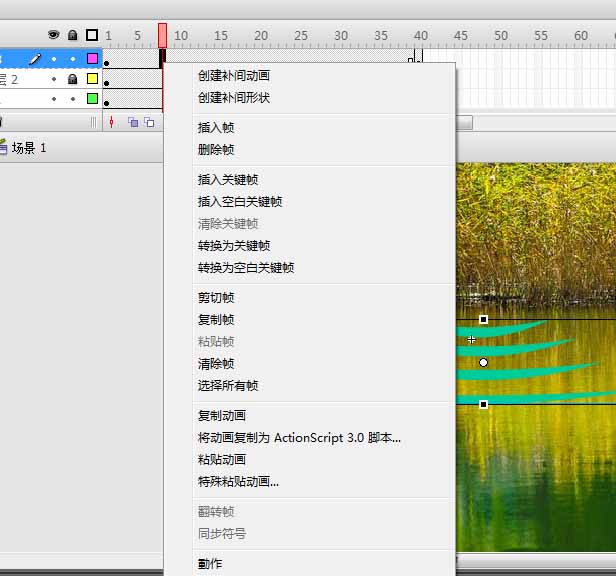616x576 pixels.
Task: Choose 删除帧 in the context menu
Action: click(216, 149)
